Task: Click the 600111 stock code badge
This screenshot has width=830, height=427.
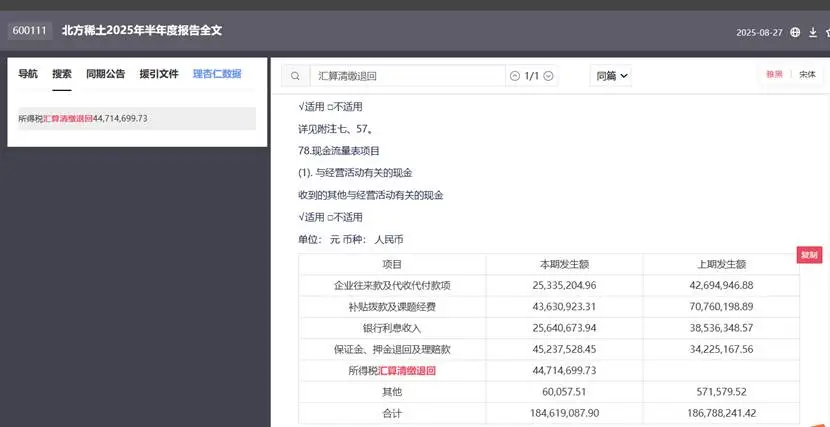Action: pos(30,30)
